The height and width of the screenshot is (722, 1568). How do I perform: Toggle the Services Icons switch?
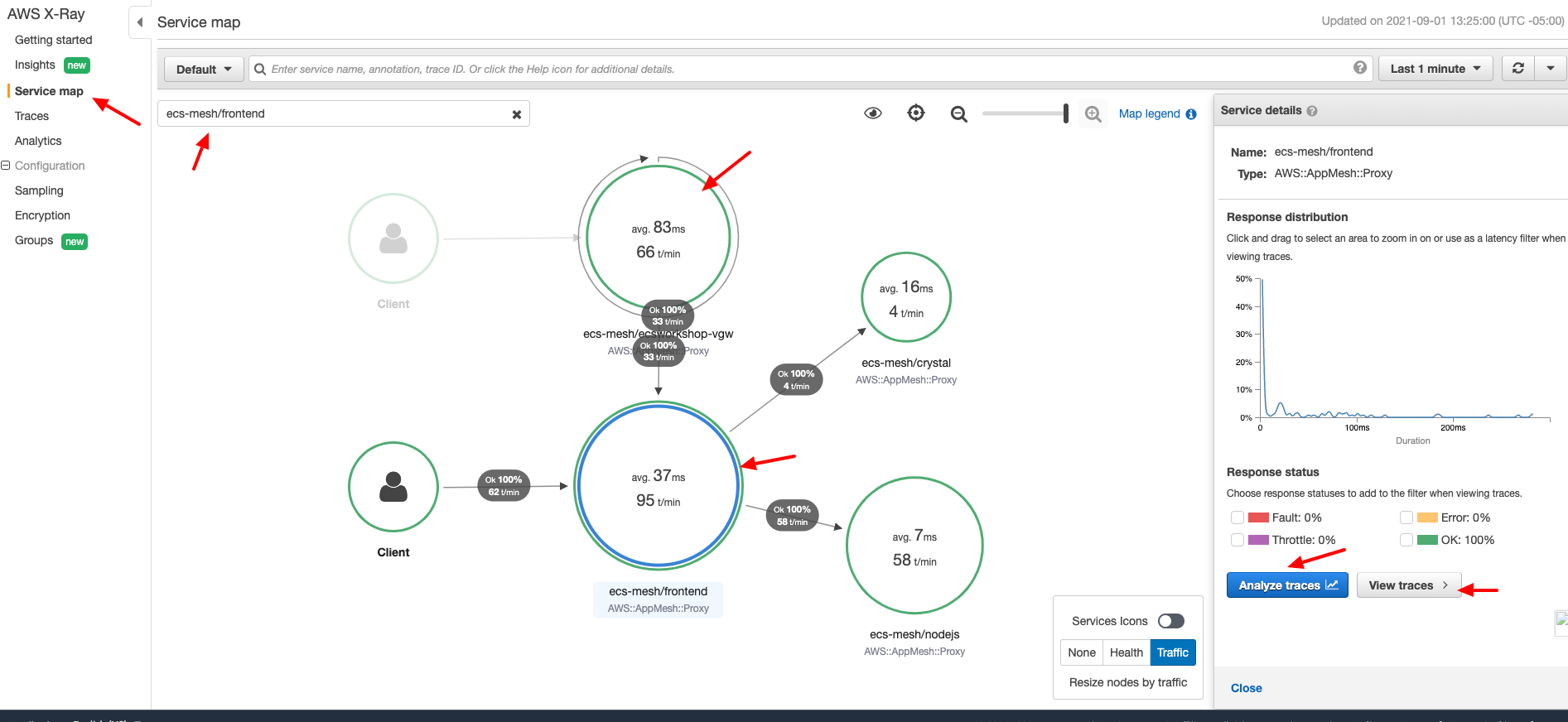(x=1171, y=621)
